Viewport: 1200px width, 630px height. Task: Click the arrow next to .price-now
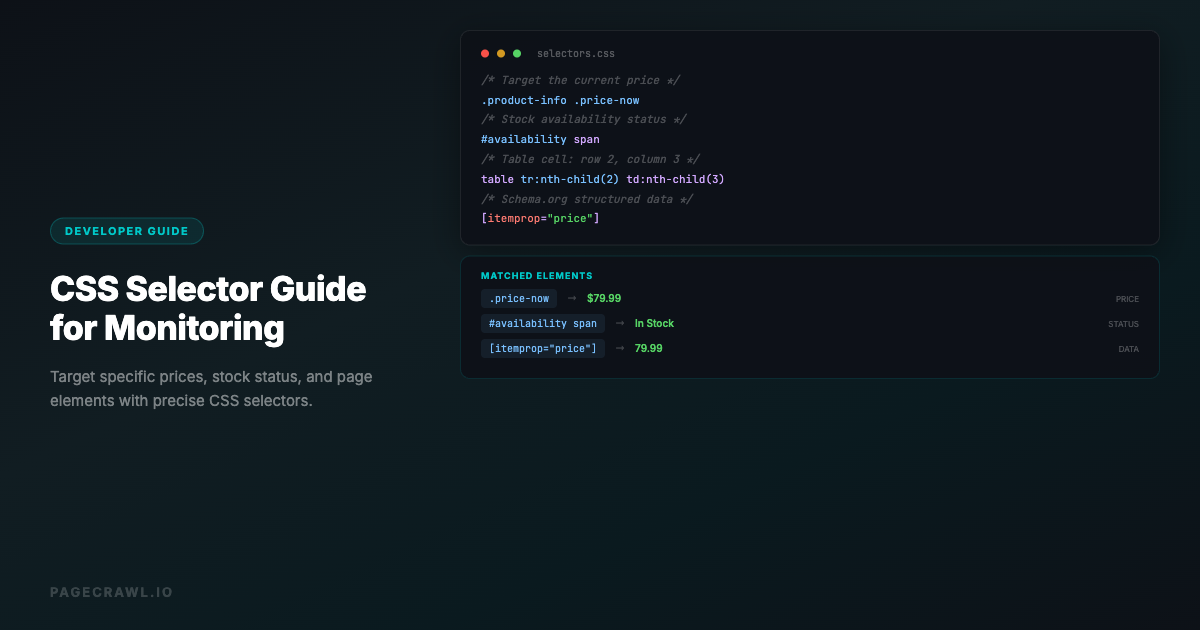click(572, 298)
